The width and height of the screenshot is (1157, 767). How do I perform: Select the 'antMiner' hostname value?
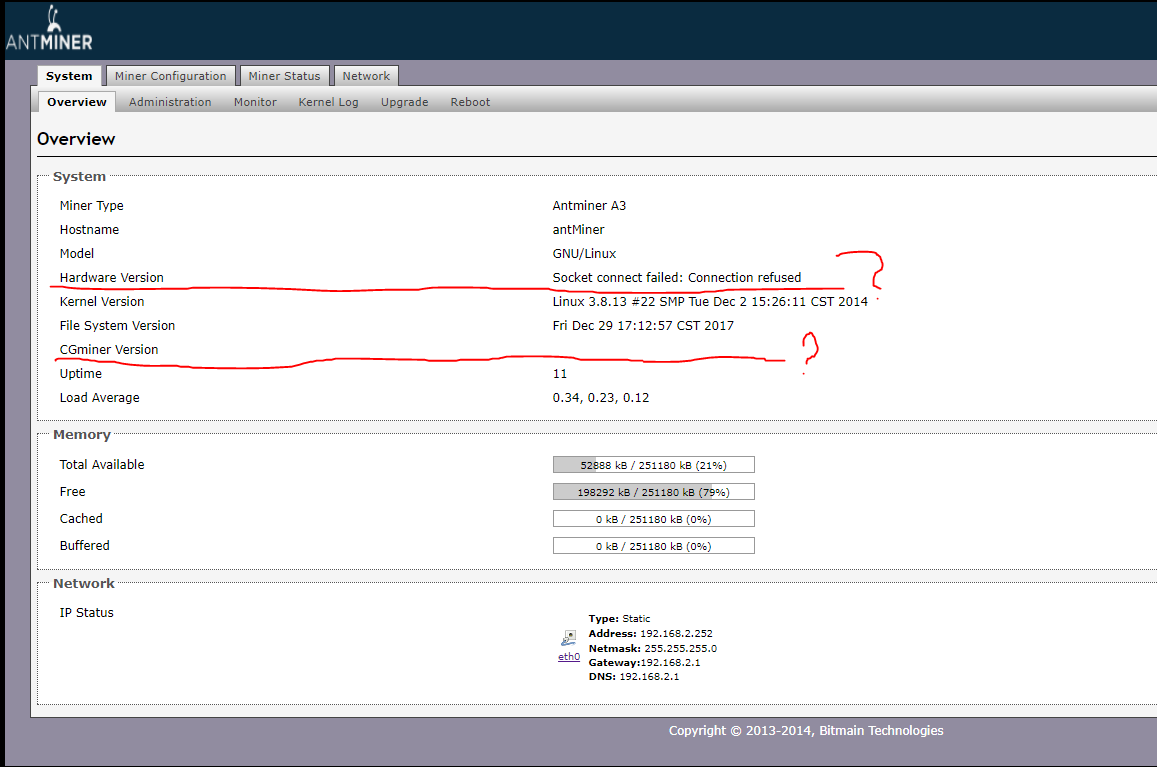(x=578, y=230)
